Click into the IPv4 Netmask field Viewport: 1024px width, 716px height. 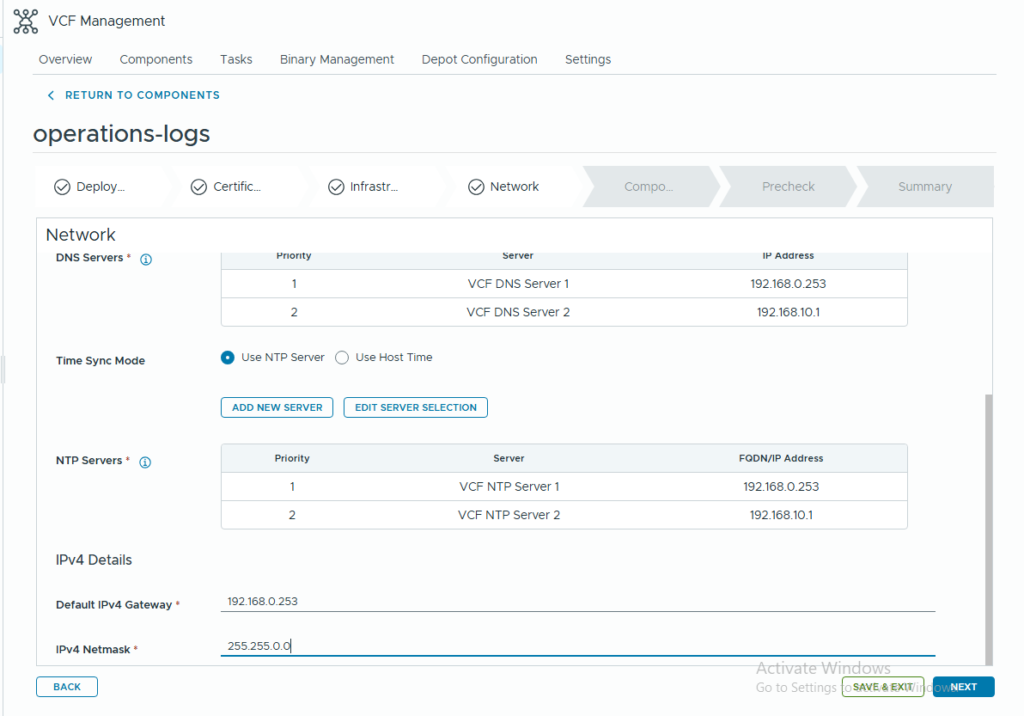[577, 647]
